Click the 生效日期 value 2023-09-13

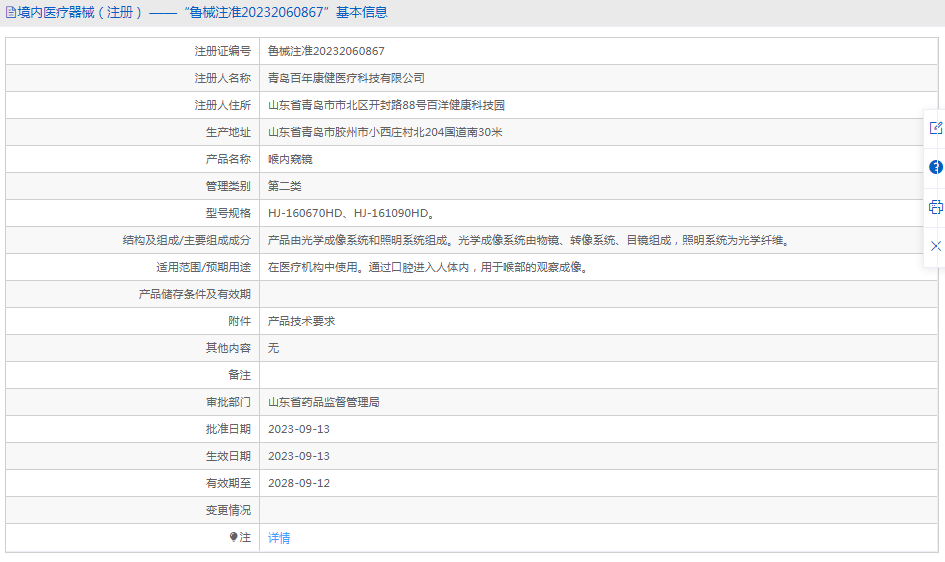[299, 457]
